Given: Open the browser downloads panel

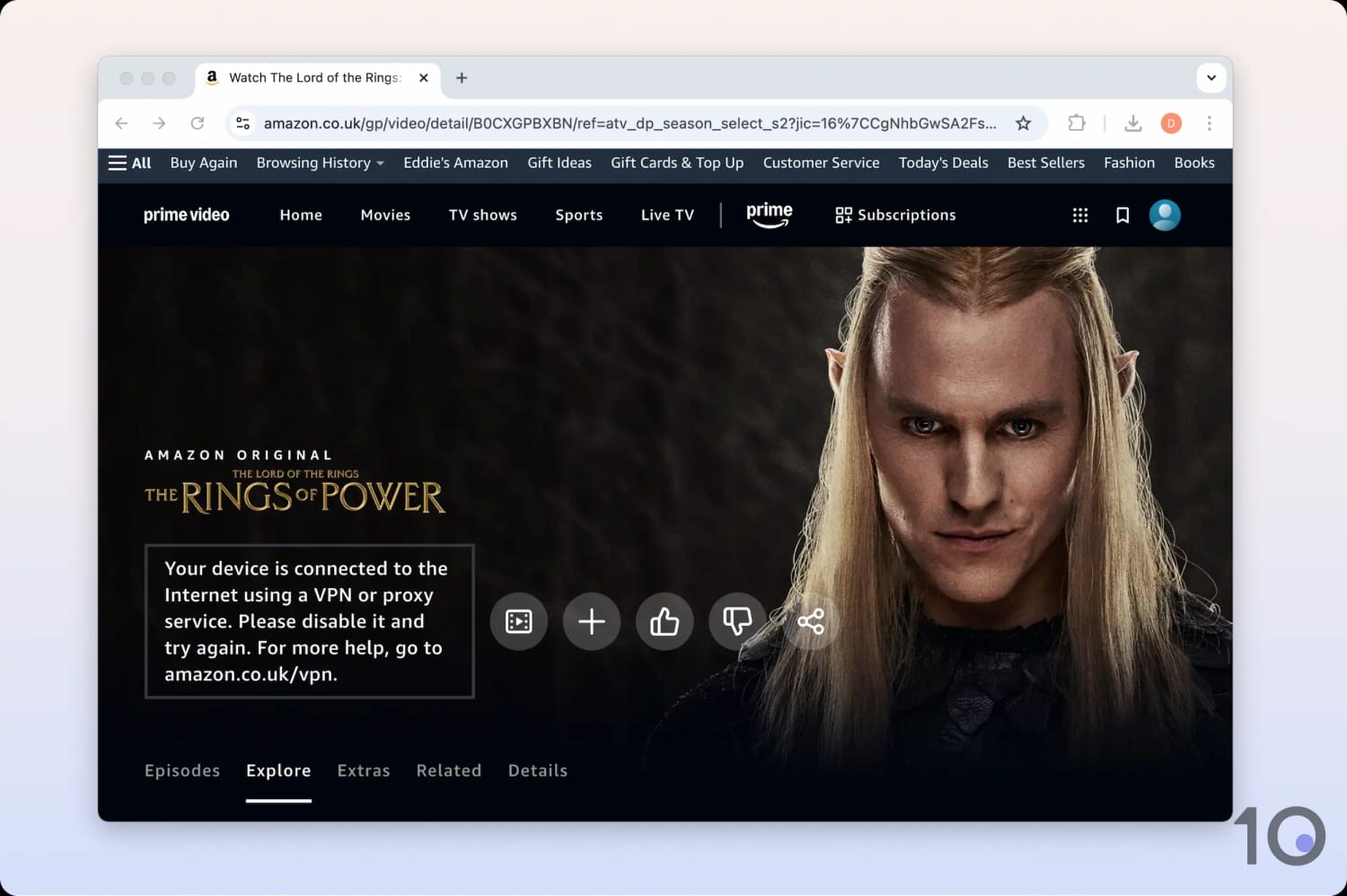Looking at the screenshot, I should pos(1132,123).
